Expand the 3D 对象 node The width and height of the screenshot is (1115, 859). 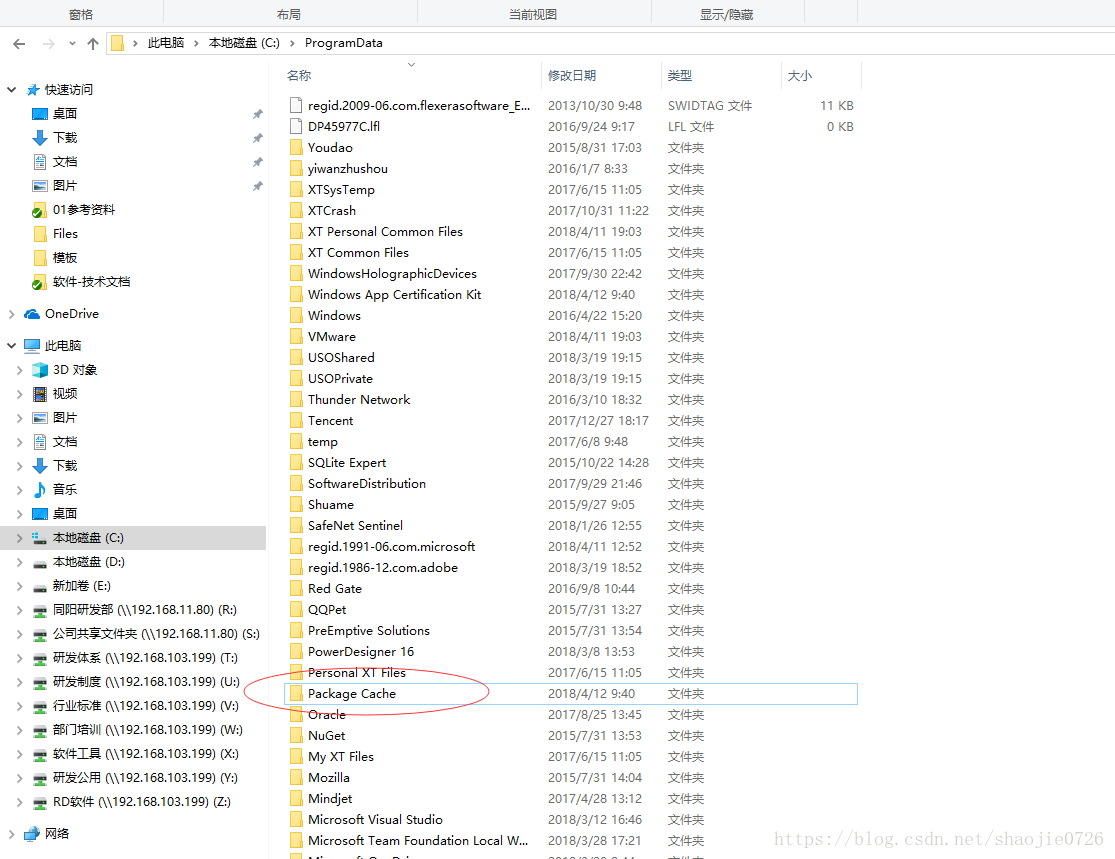coord(19,370)
